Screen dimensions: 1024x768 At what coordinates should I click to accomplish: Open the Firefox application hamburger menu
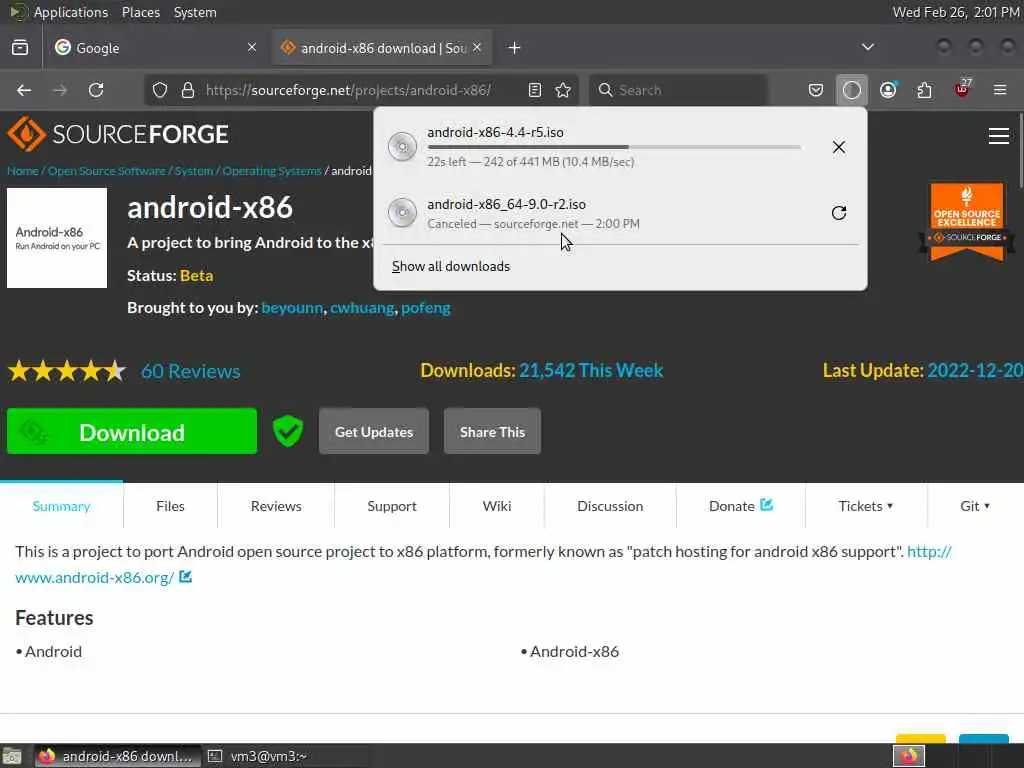(x=1000, y=90)
